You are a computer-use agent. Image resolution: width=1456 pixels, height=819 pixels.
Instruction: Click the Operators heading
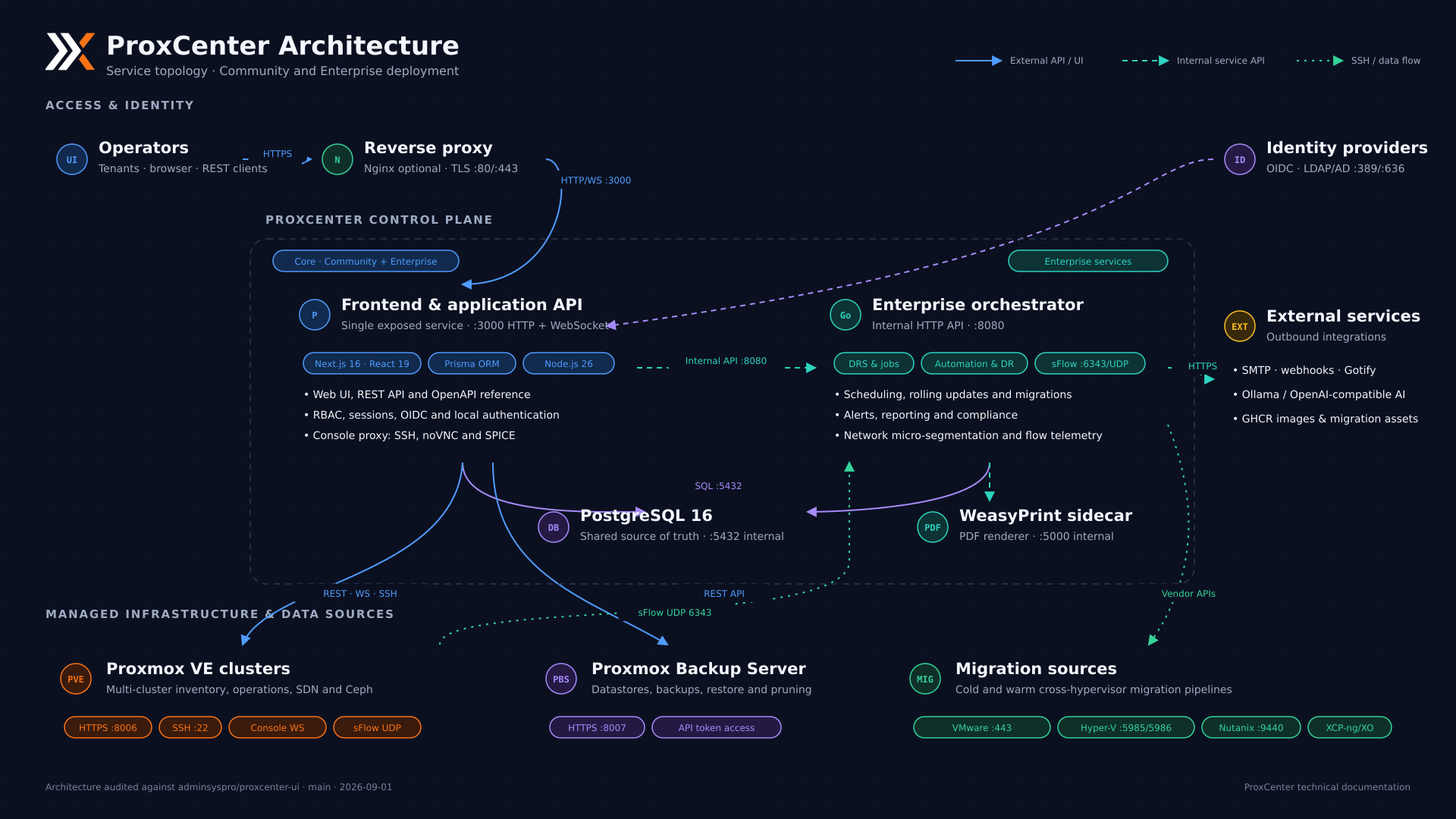point(143,148)
